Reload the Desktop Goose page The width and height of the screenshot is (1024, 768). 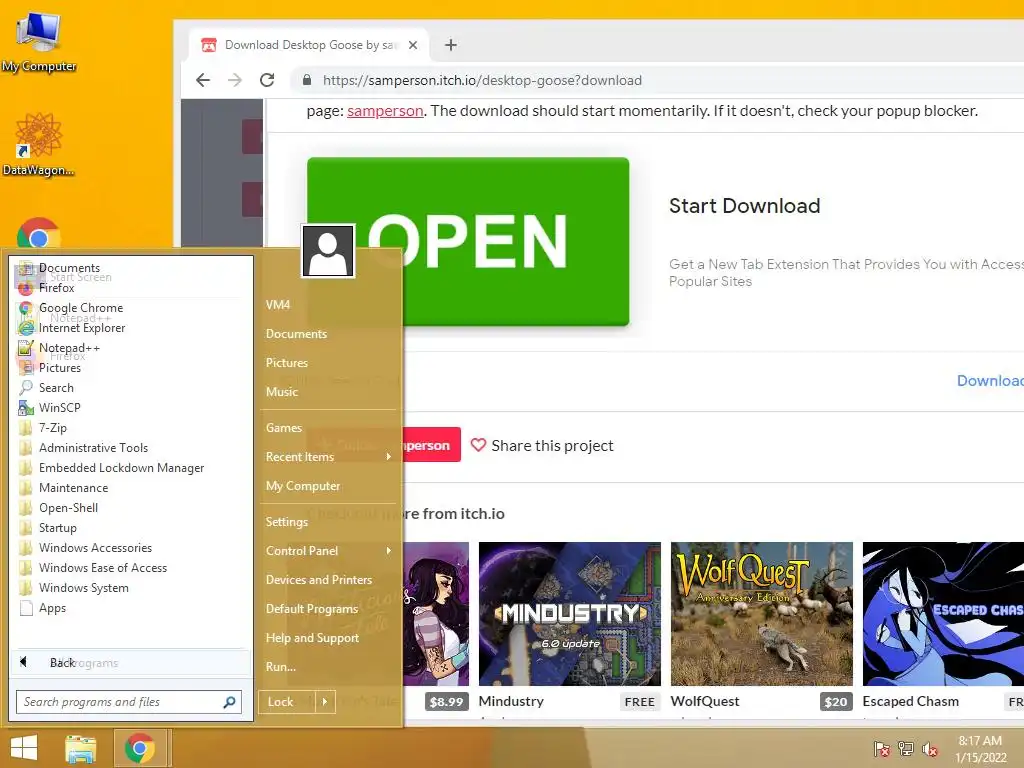(x=267, y=80)
